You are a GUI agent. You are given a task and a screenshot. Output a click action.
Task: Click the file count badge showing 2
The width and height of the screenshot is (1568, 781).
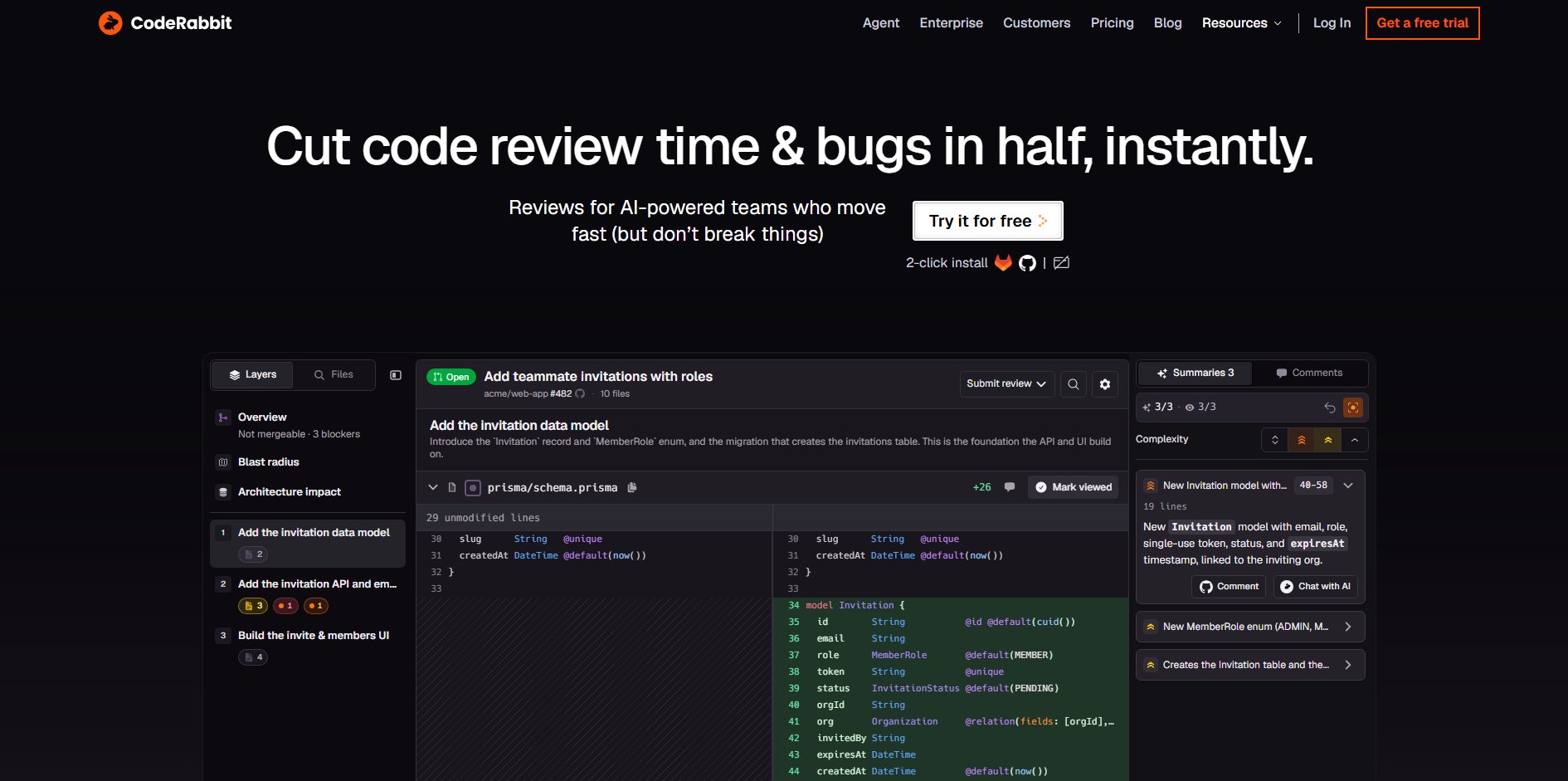(x=253, y=554)
